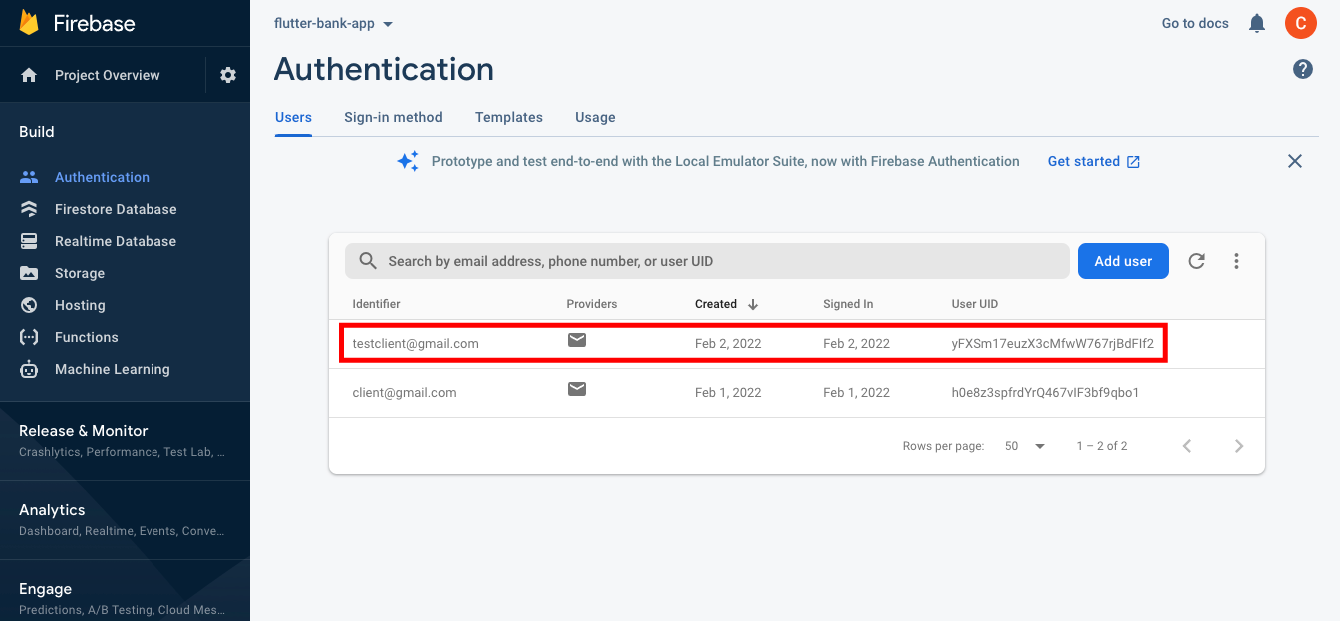The height and width of the screenshot is (621, 1340).
Task: Sort by the Created column header
Action: (x=716, y=304)
